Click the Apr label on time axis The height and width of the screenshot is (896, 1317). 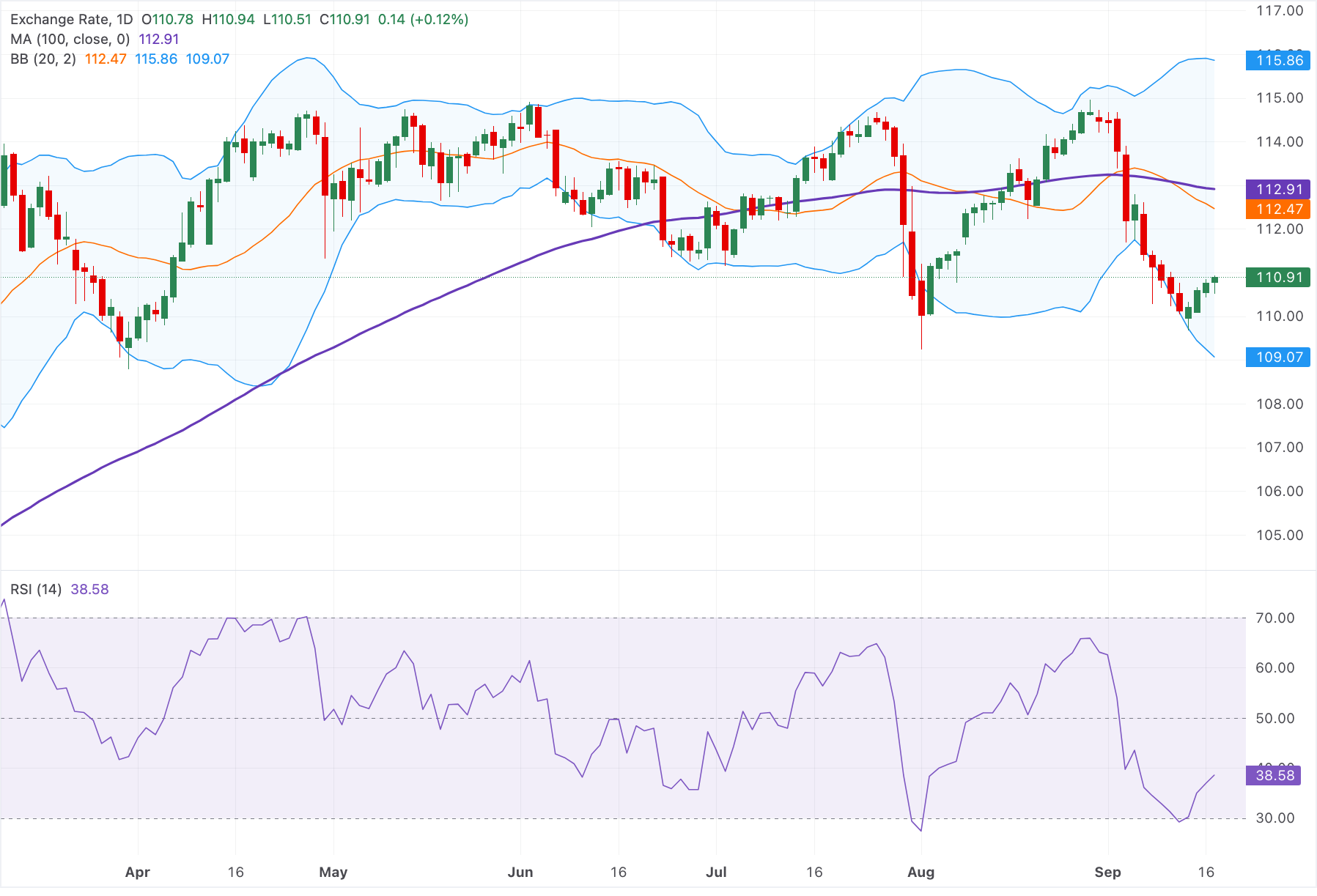click(137, 873)
